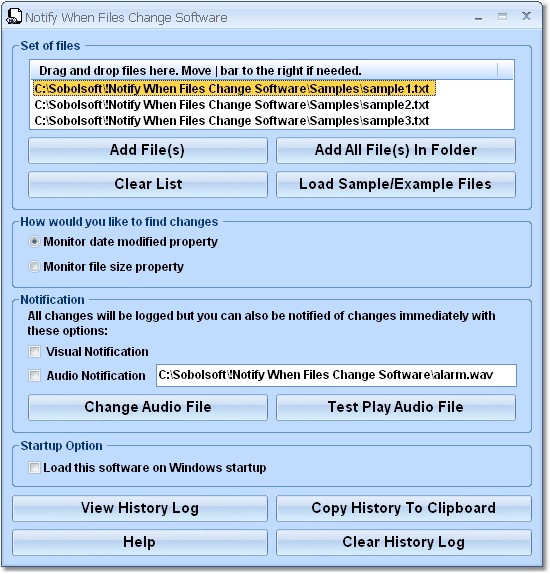Viewport: 550px width, 574px height.
Task: Click the application icon in title bar
Action: (x=14, y=16)
